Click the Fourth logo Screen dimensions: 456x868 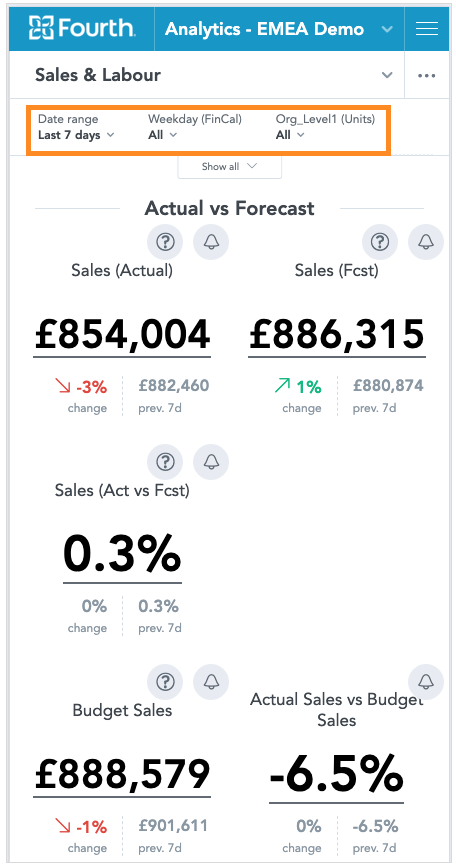[x=82, y=29]
